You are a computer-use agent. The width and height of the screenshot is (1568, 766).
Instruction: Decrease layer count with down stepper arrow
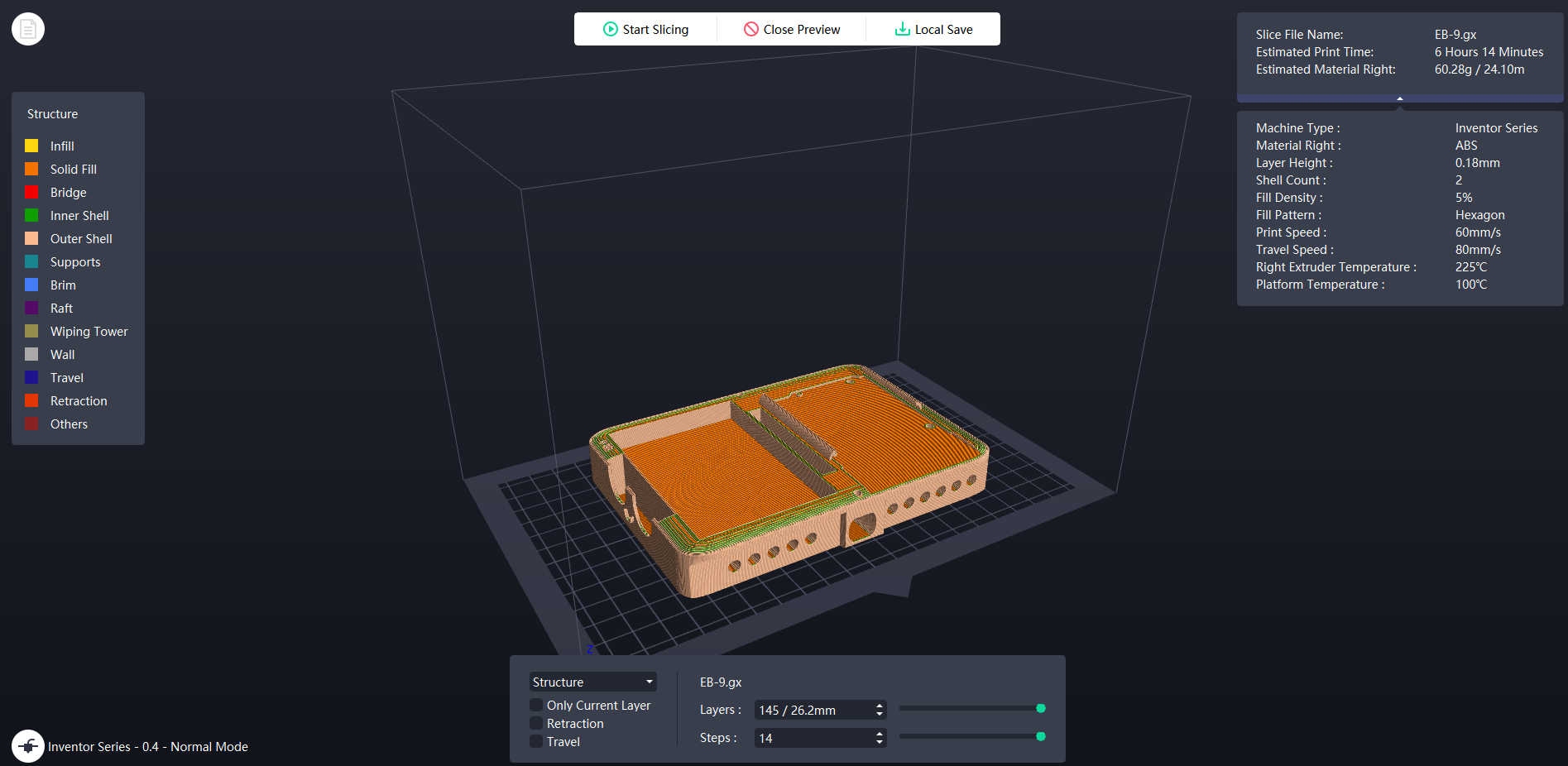point(879,714)
